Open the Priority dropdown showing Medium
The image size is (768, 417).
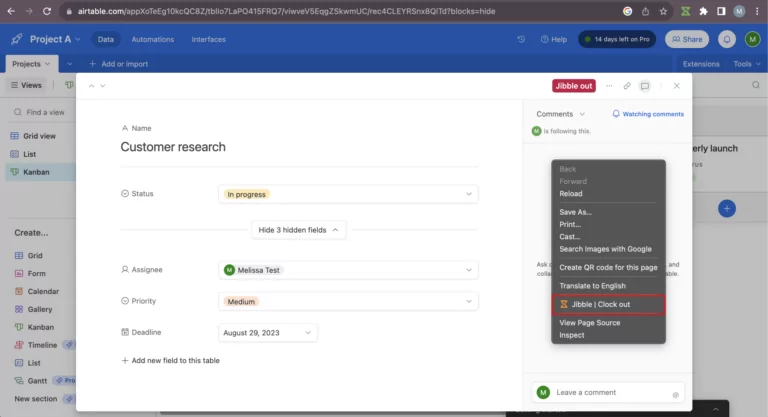pos(347,301)
